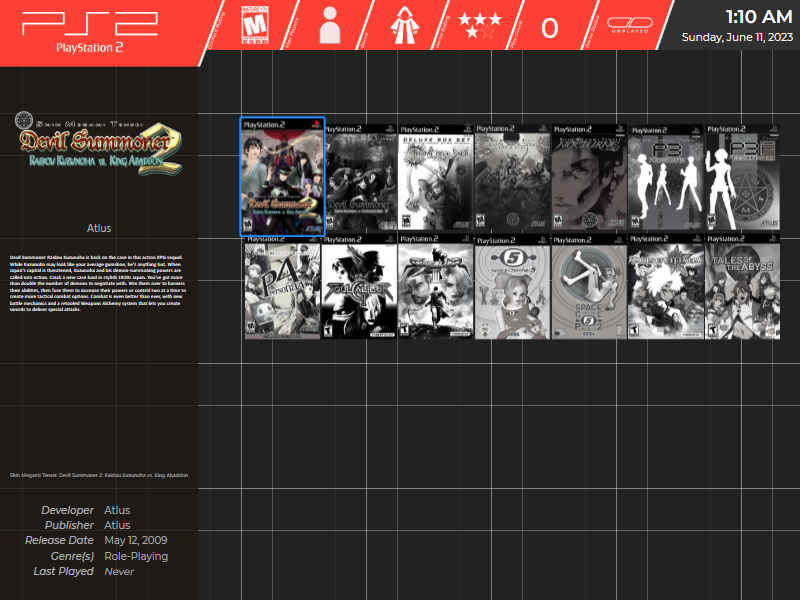
Task: Select the Space Channel 5 Part 2 cover
Action: 589,287
